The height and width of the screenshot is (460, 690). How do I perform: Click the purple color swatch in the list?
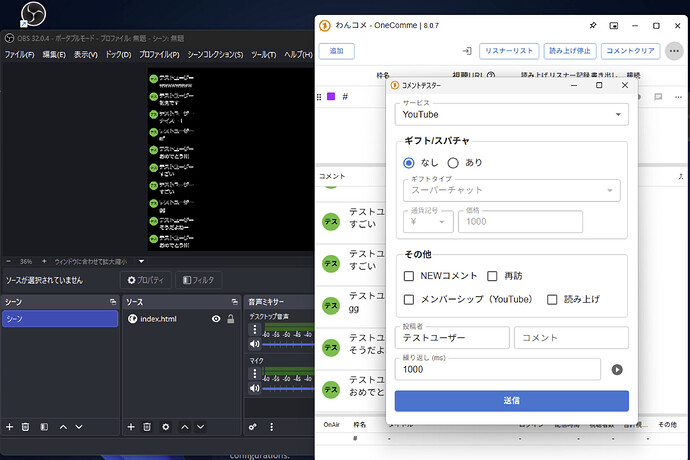(331, 97)
